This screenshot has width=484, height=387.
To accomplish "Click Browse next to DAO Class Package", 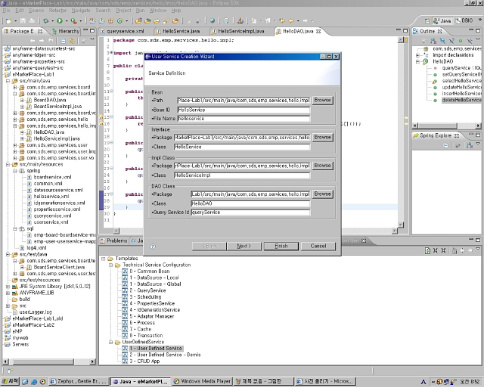I will [322, 194].
